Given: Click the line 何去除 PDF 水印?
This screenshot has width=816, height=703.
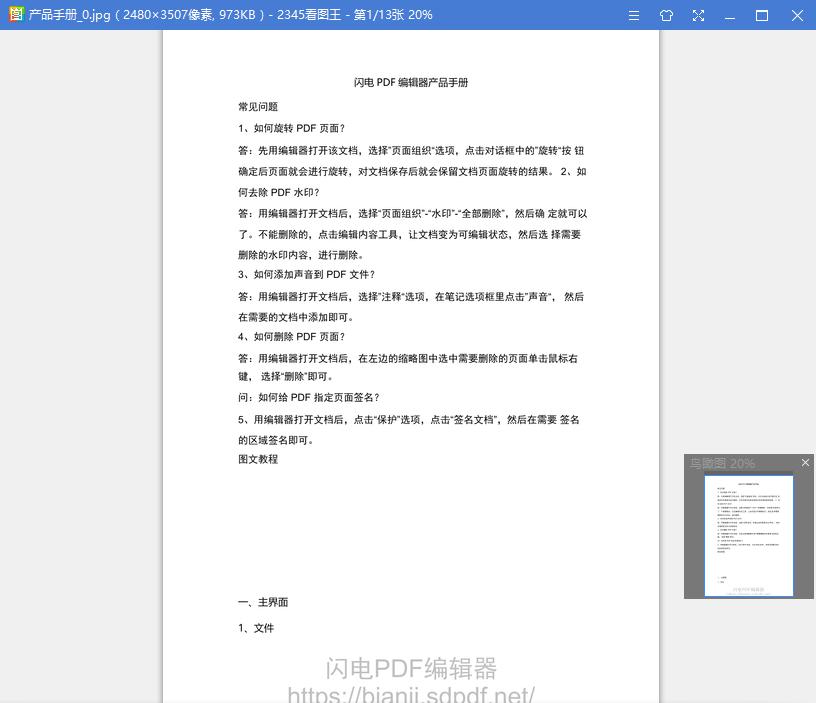Looking at the screenshot, I should pos(278,193).
